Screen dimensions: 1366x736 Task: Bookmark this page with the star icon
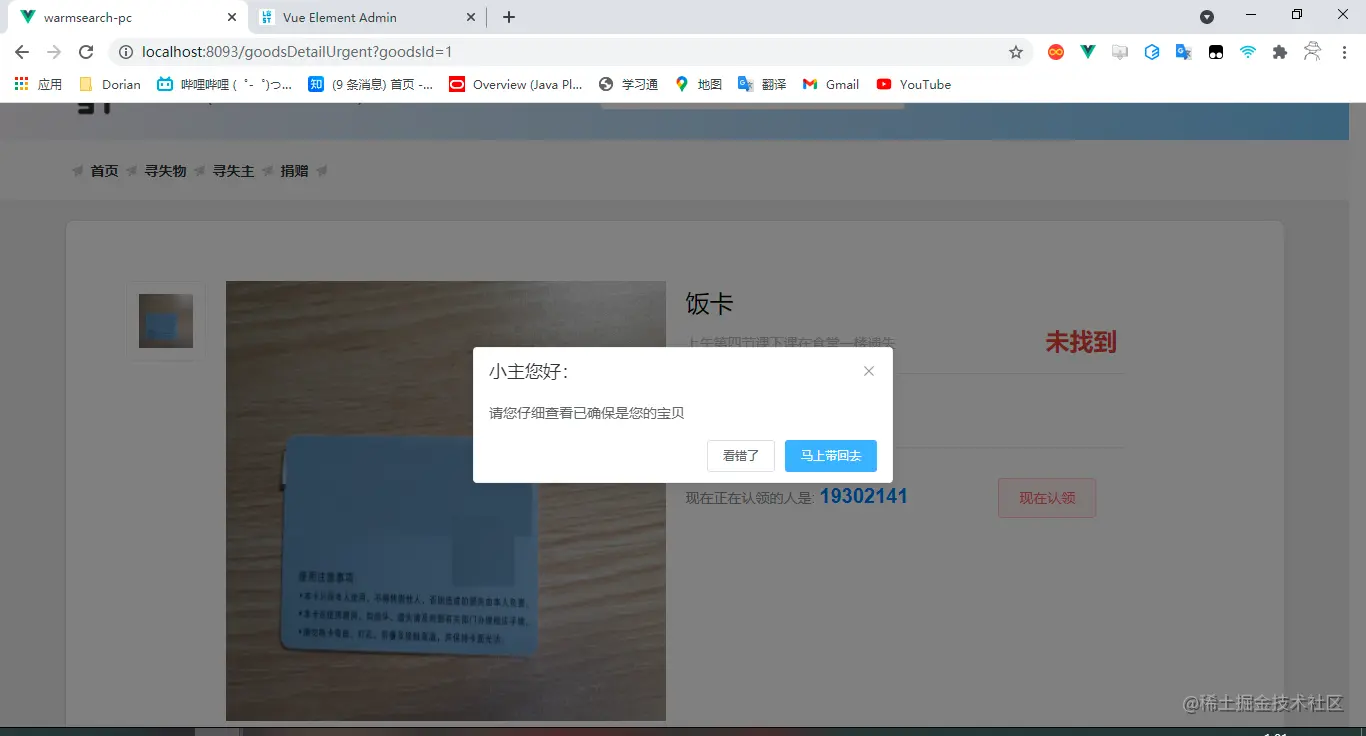(x=1016, y=52)
